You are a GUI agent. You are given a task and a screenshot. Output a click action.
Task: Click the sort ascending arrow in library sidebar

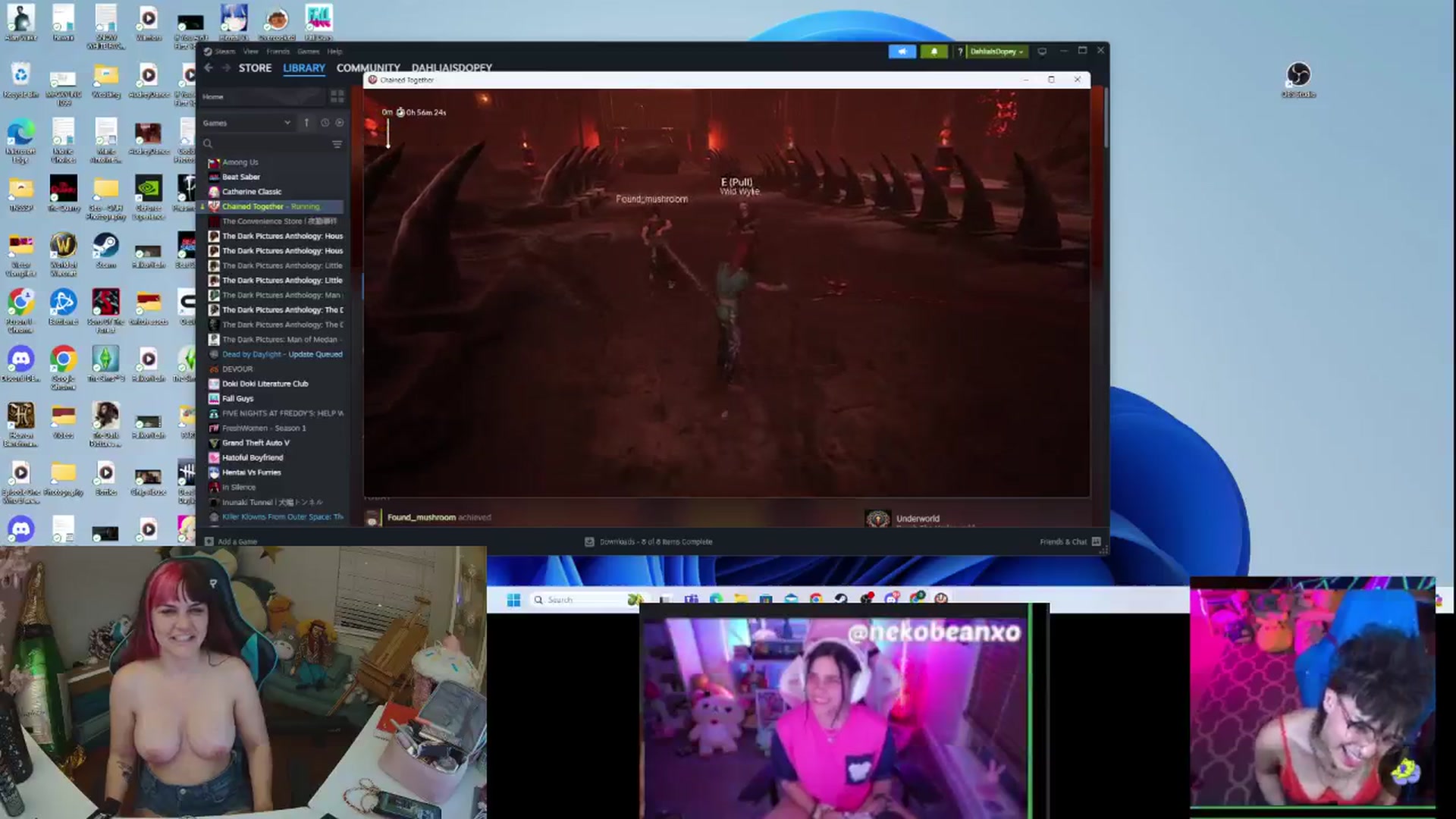tap(306, 123)
